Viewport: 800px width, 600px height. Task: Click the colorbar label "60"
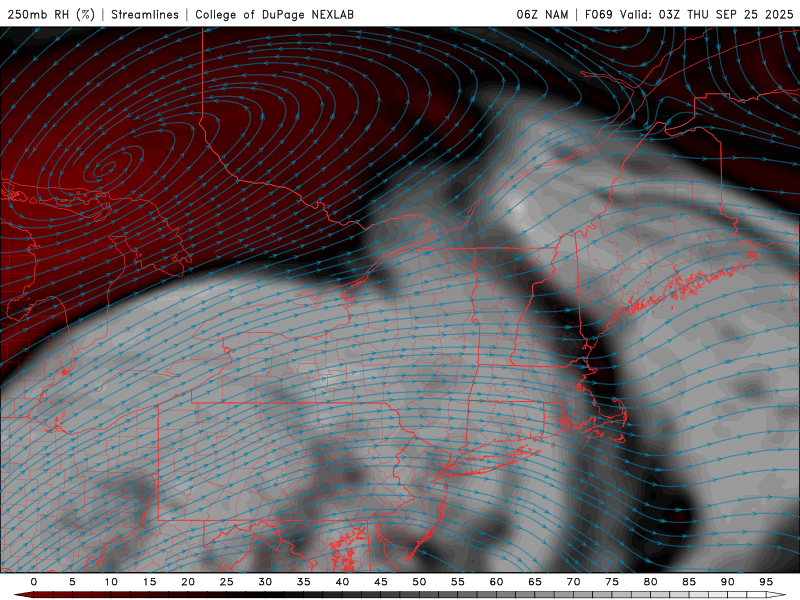coord(496,582)
